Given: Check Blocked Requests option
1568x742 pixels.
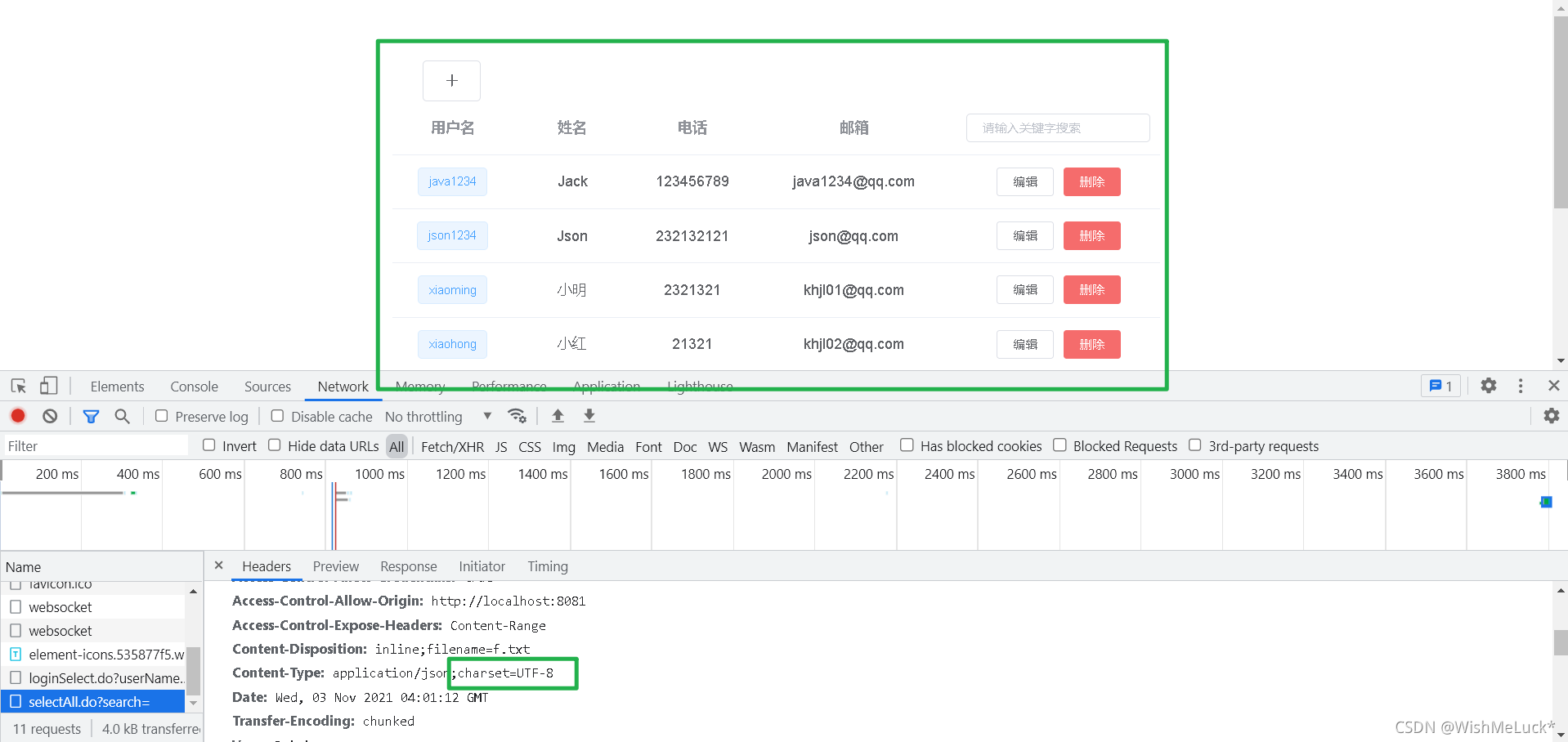Looking at the screenshot, I should [1060, 445].
